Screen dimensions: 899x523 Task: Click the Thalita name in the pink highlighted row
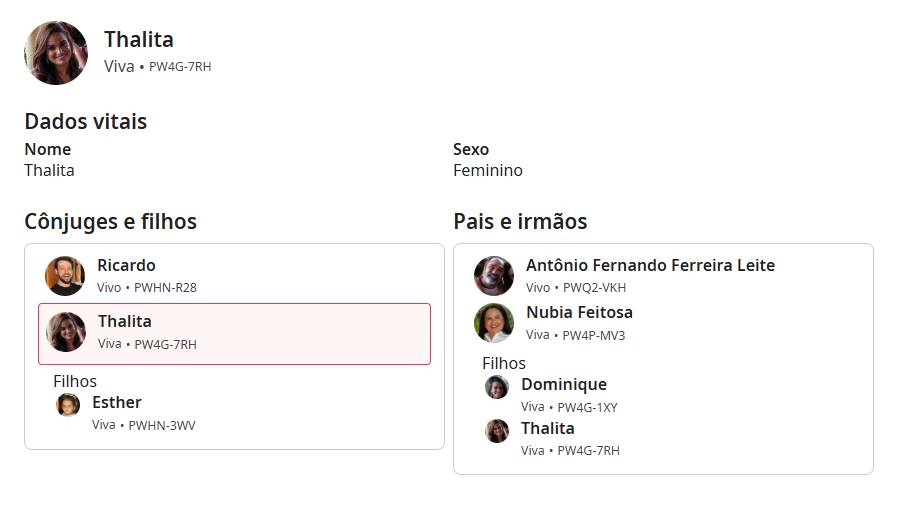[x=124, y=321]
